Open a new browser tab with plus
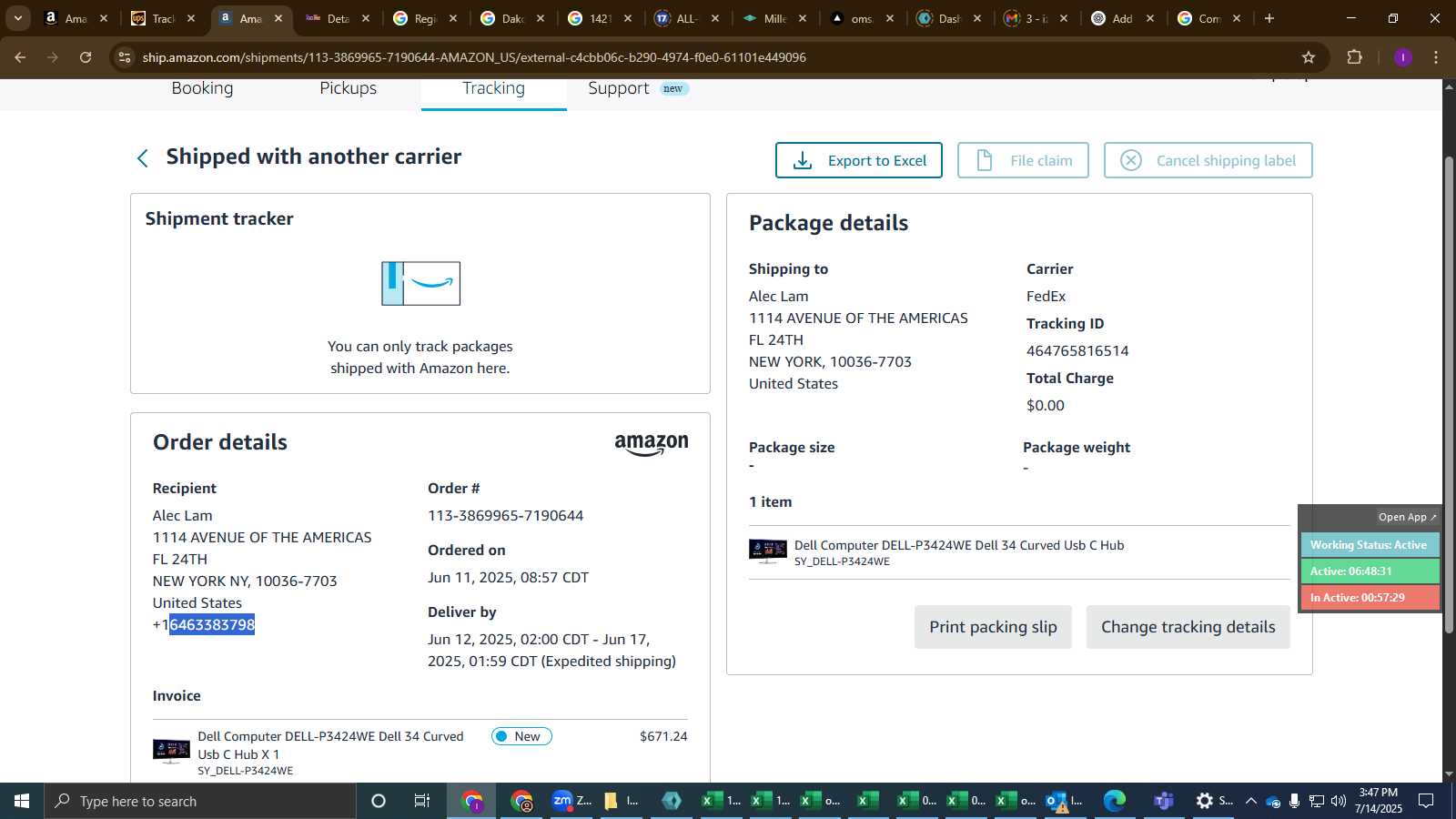 (1269, 18)
